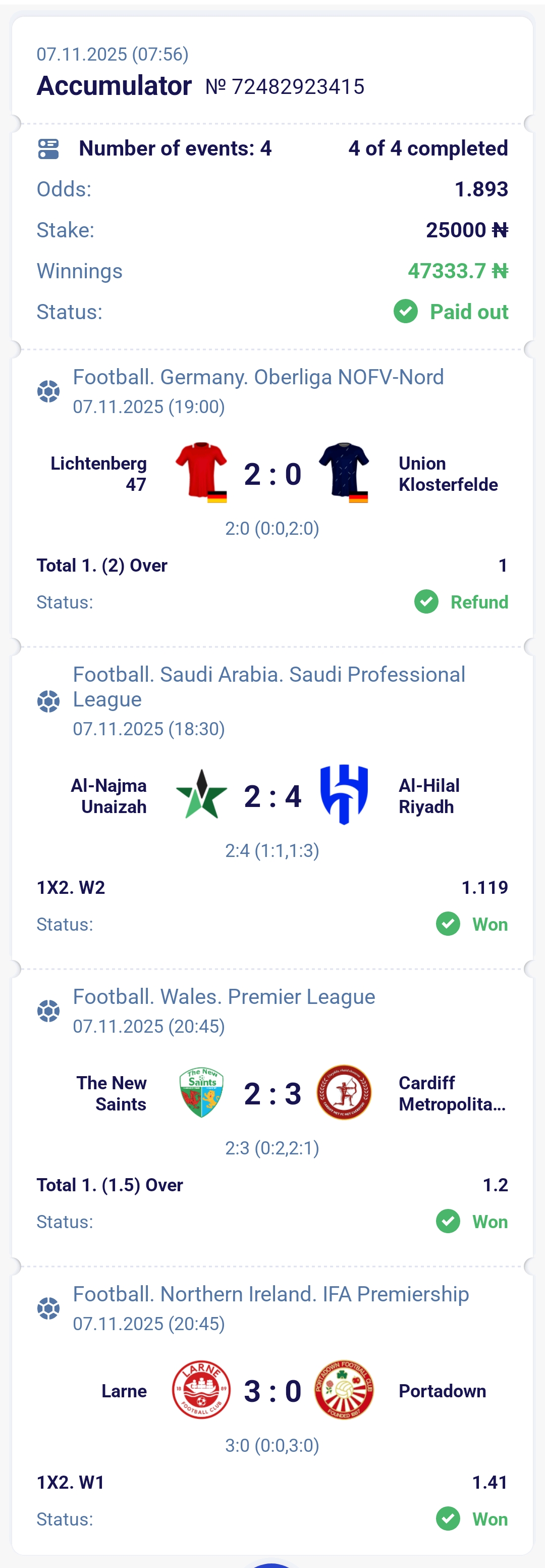Click the Larne Football Club badge

pos(201,1390)
